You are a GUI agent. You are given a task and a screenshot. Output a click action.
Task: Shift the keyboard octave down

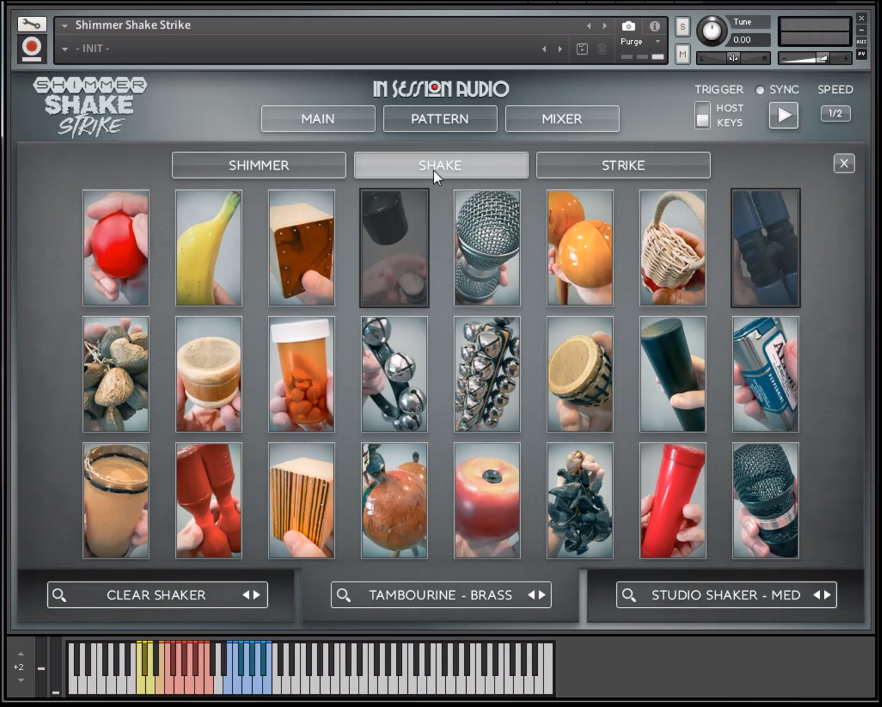(21, 680)
